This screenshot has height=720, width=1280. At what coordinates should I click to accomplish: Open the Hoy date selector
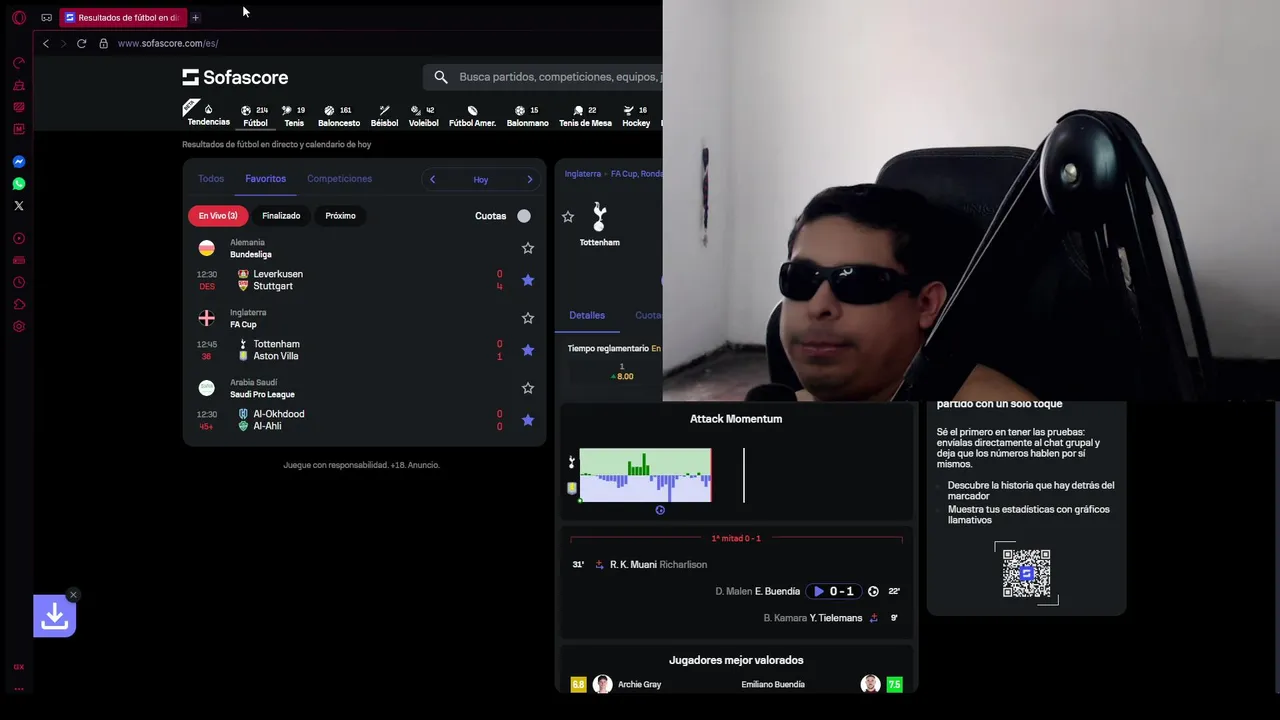(x=481, y=180)
